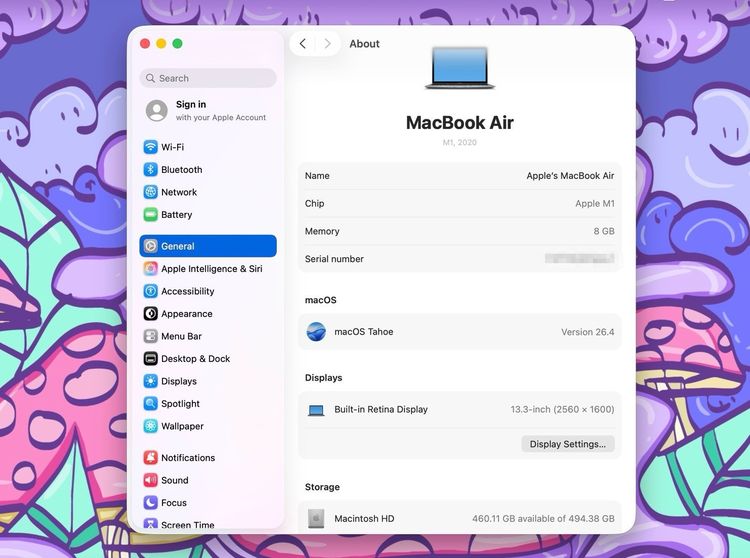
Task: Click the Memory value 8 GB
Action: 604,231
